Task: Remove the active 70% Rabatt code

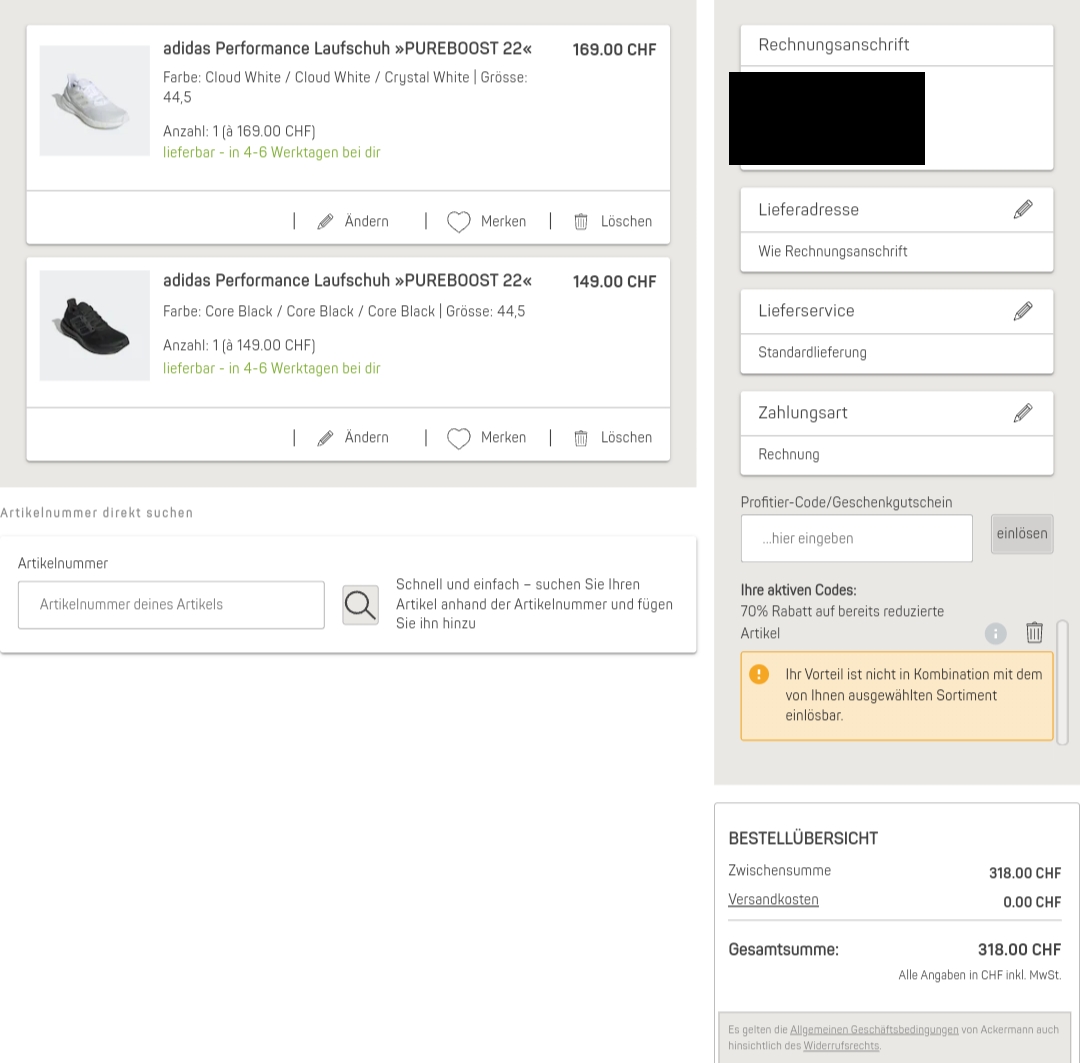Action: 1034,633
